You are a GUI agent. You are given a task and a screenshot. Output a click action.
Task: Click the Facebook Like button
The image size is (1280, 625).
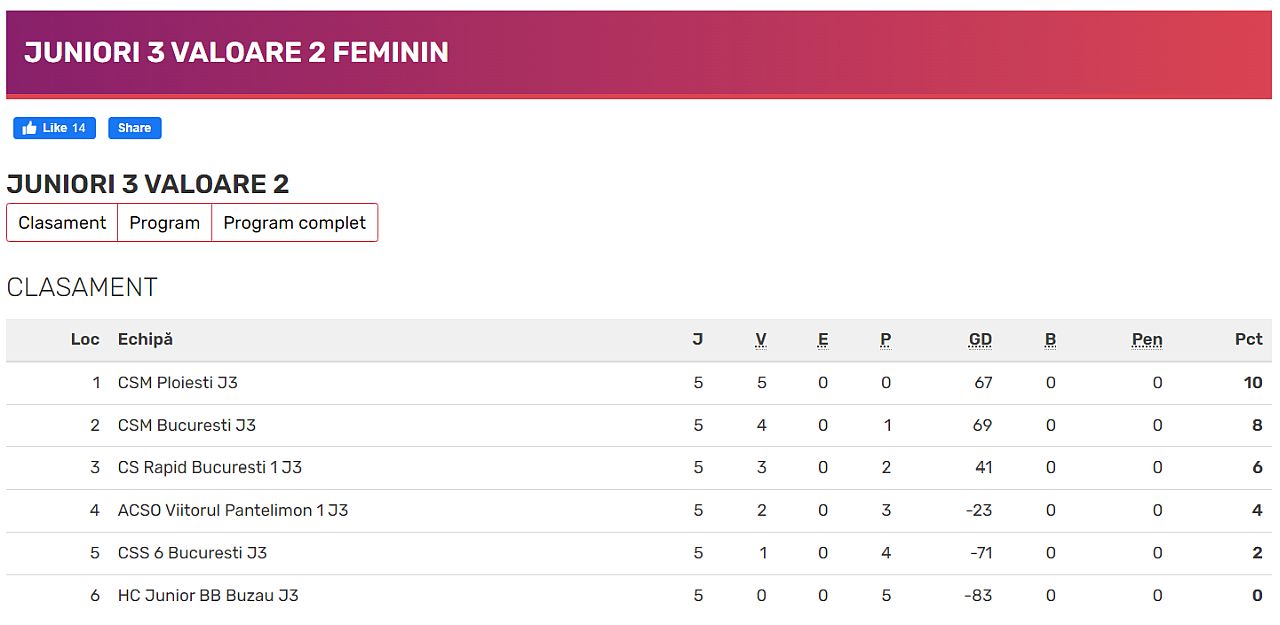[x=55, y=128]
